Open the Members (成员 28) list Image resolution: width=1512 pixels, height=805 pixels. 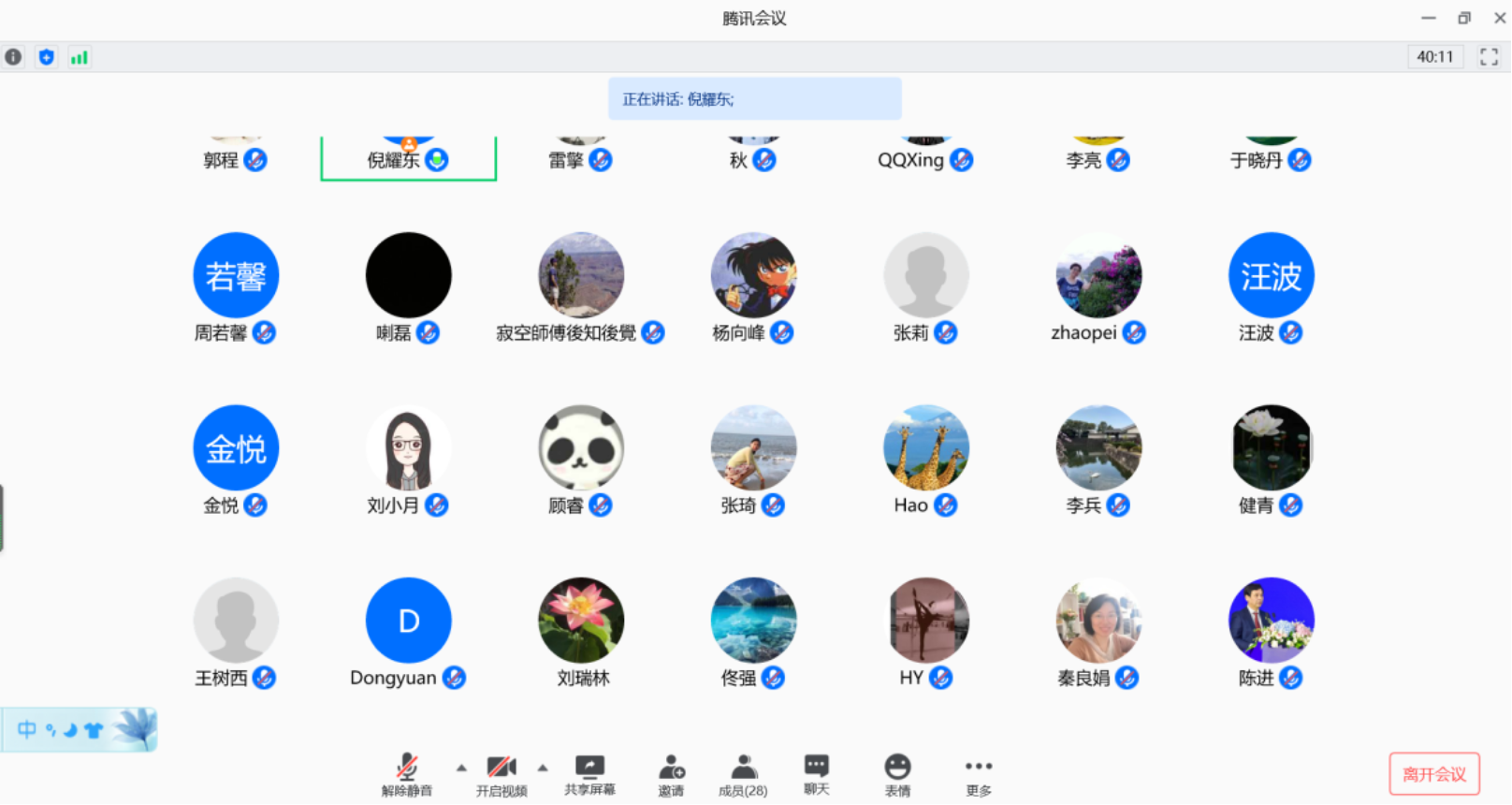pyautogui.click(x=743, y=775)
